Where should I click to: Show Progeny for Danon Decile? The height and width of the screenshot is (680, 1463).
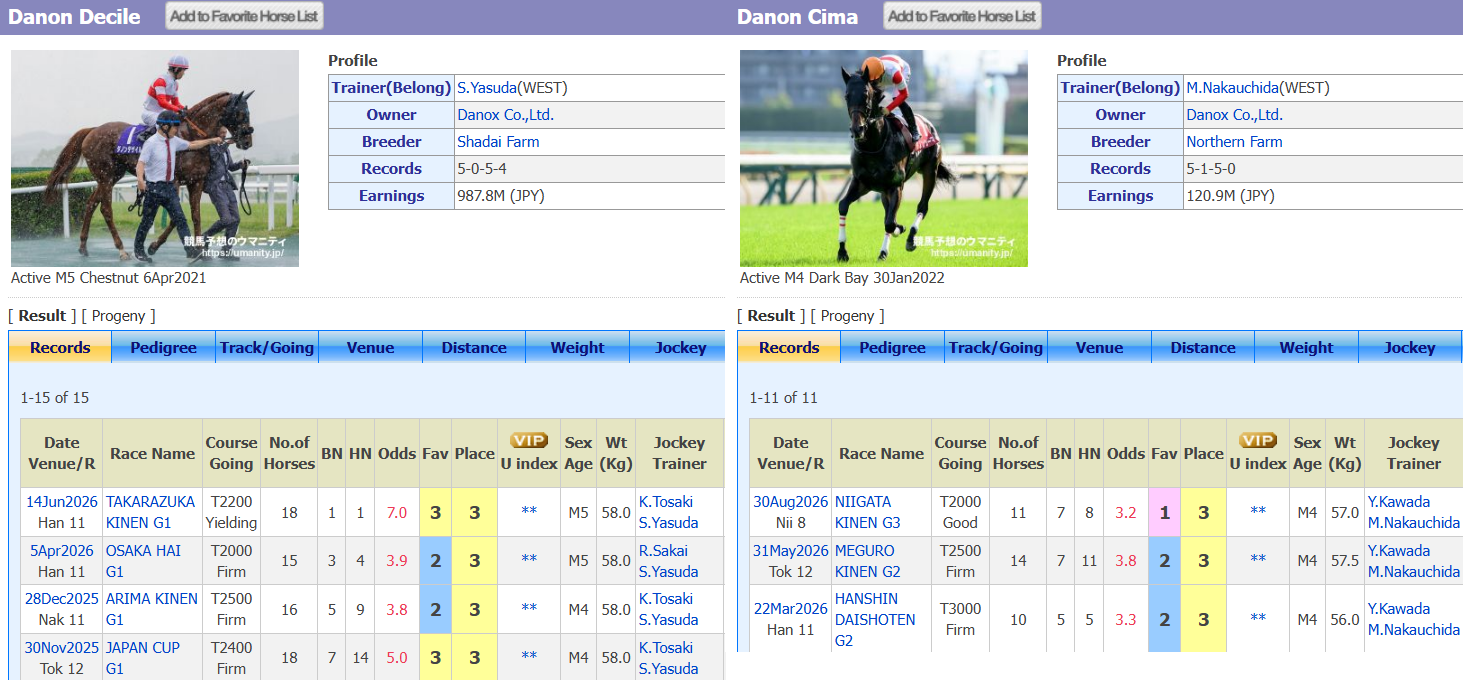[x=119, y=316]
